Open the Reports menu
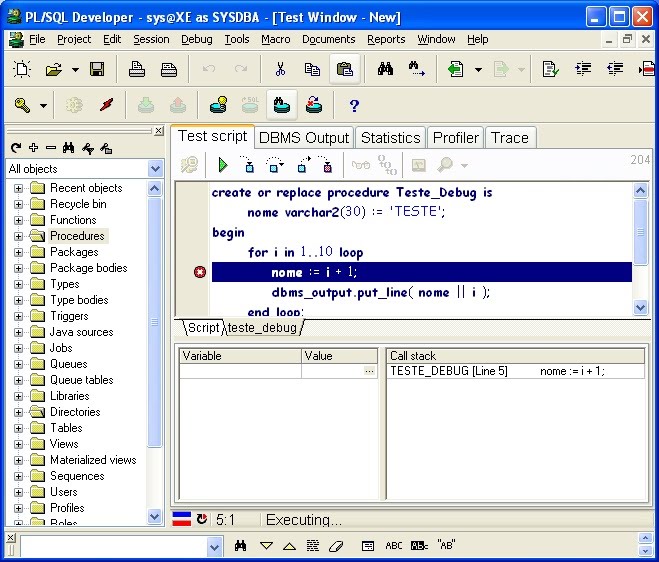The height and width of the screenshot is (562, 659). coord(386,40)
